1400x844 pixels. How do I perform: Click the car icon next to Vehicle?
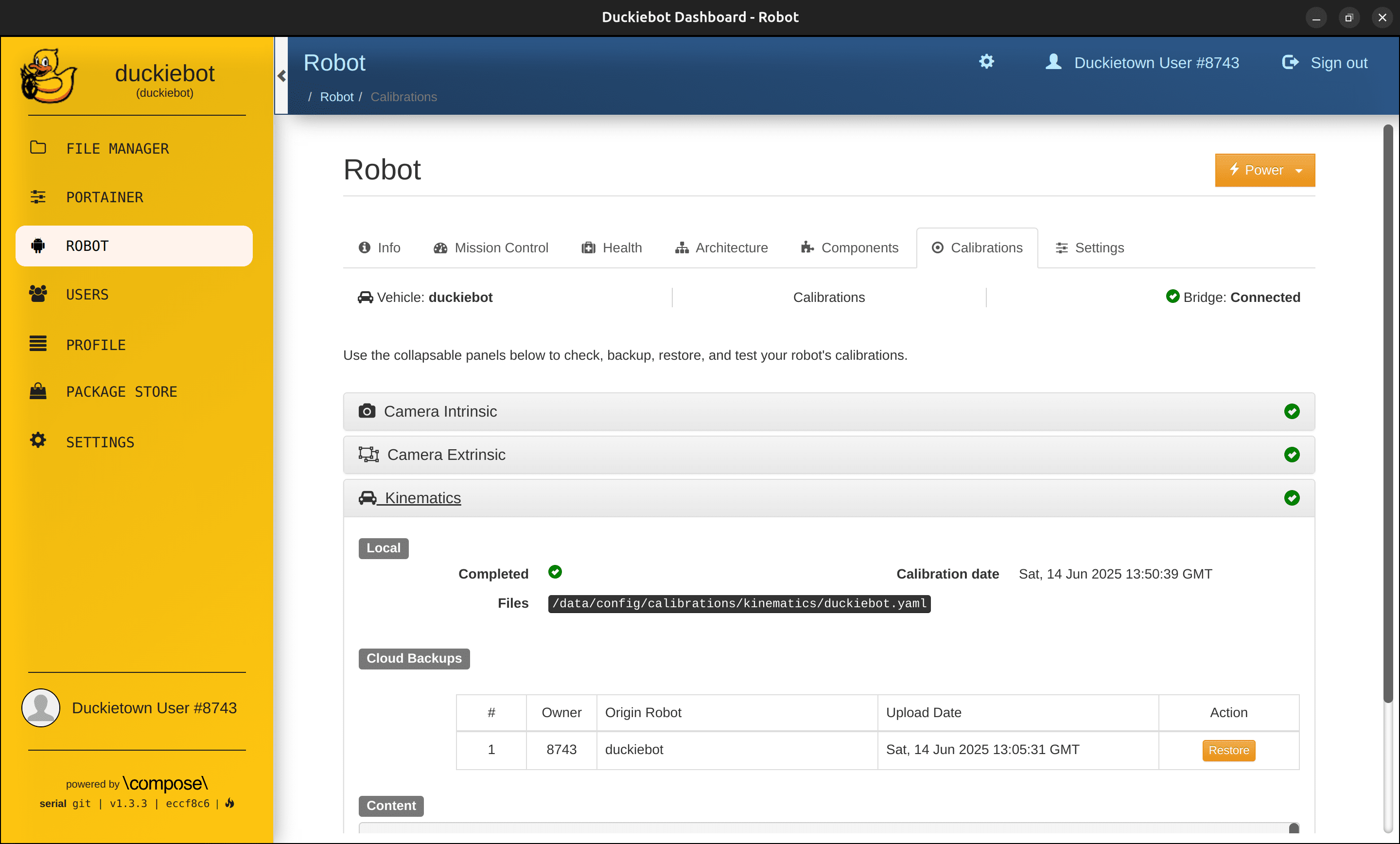[x=365, y=297]
